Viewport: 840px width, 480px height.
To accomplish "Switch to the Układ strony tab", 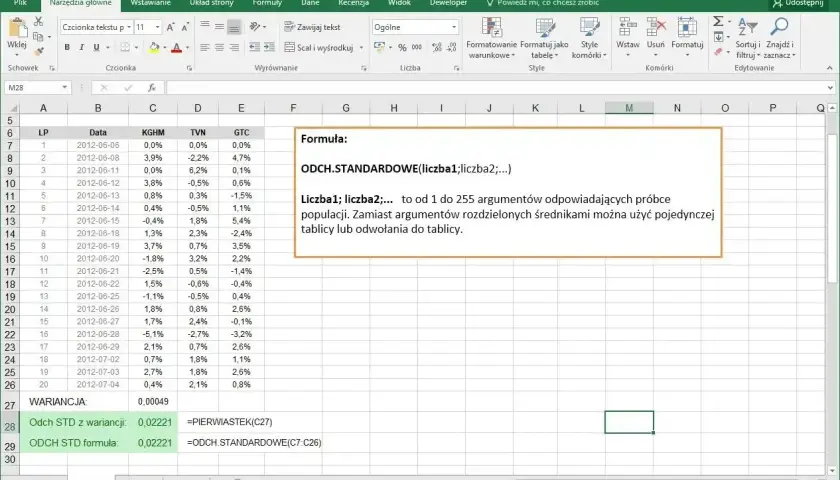I will [212, 3].
